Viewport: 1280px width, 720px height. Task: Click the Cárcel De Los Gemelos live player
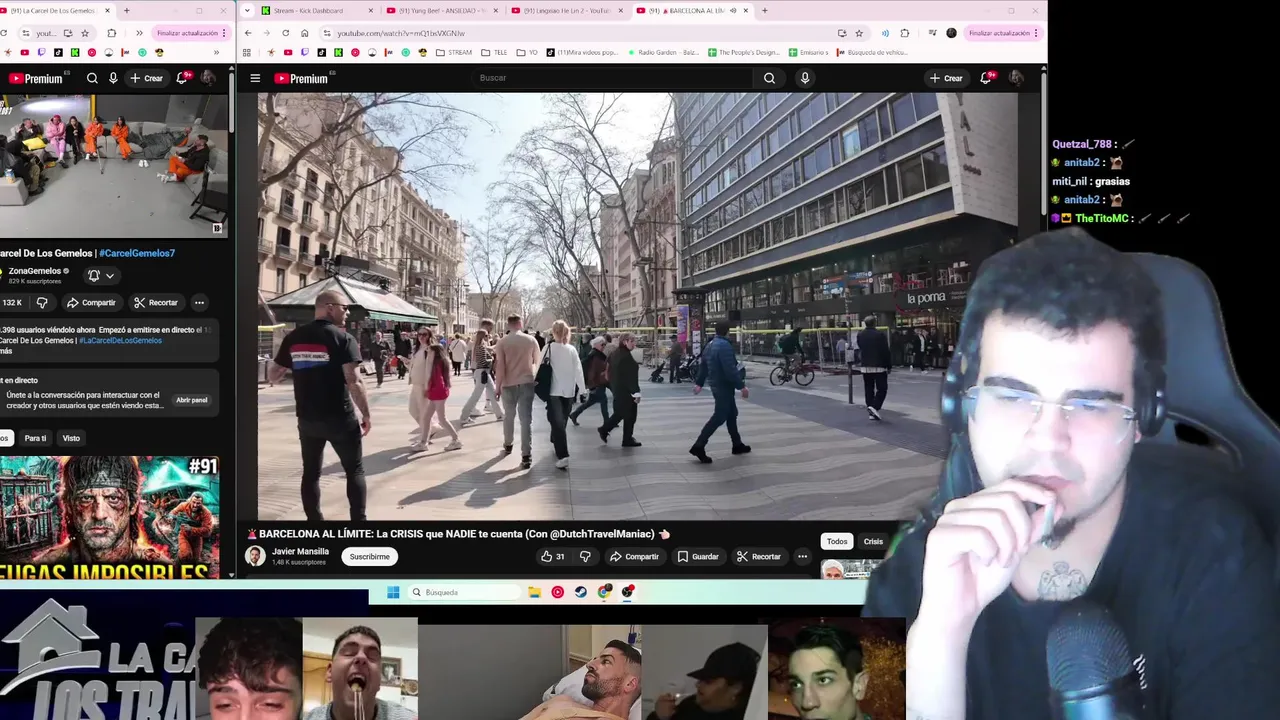point(113,165)
